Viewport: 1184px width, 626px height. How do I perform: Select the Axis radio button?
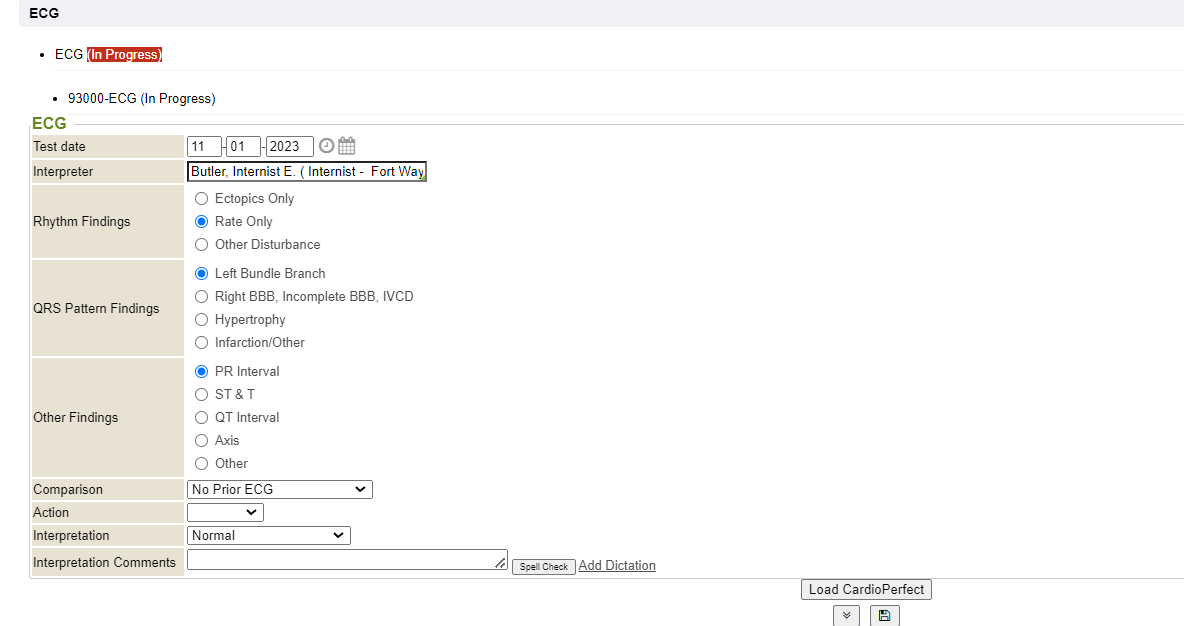coord(202,441)
